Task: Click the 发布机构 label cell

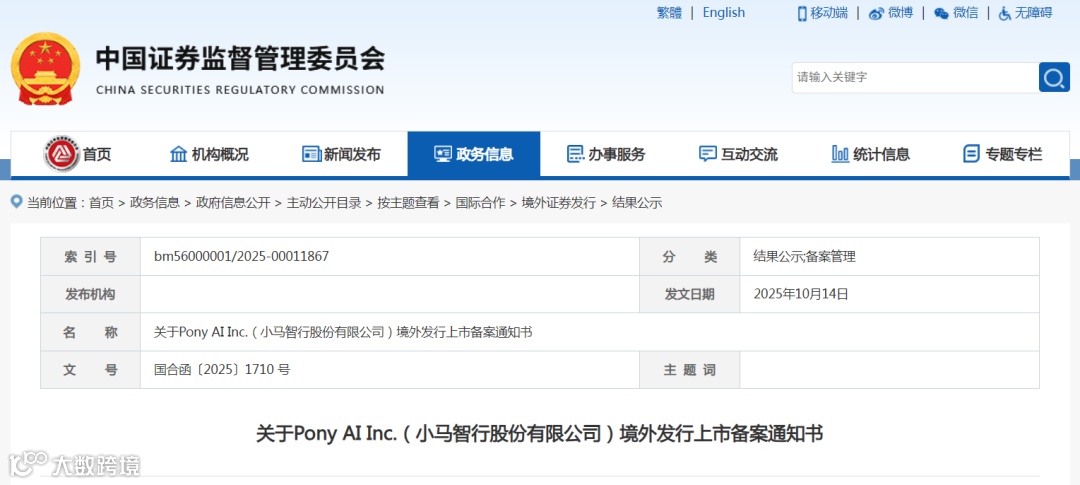Action: [x=90, y=294]
